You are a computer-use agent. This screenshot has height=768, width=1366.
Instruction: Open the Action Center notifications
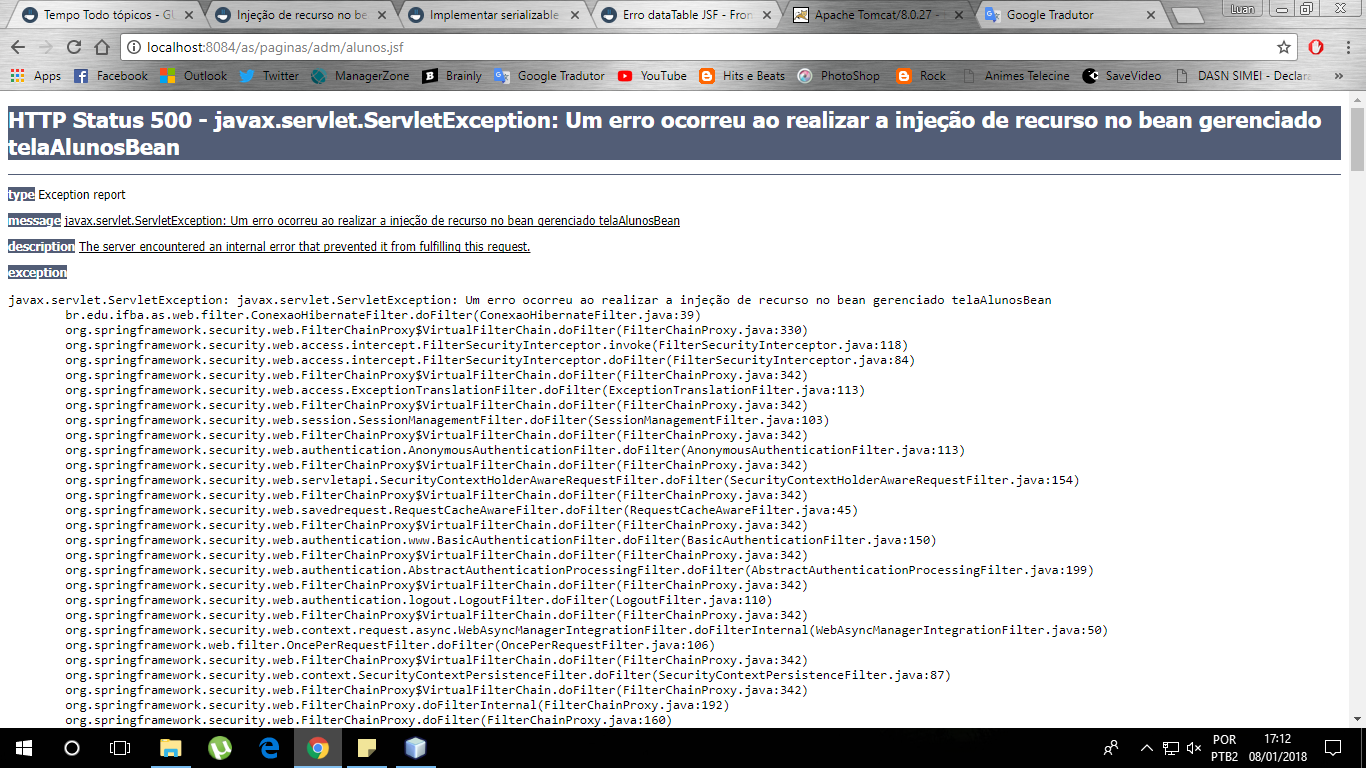[x=1332, y=747]
